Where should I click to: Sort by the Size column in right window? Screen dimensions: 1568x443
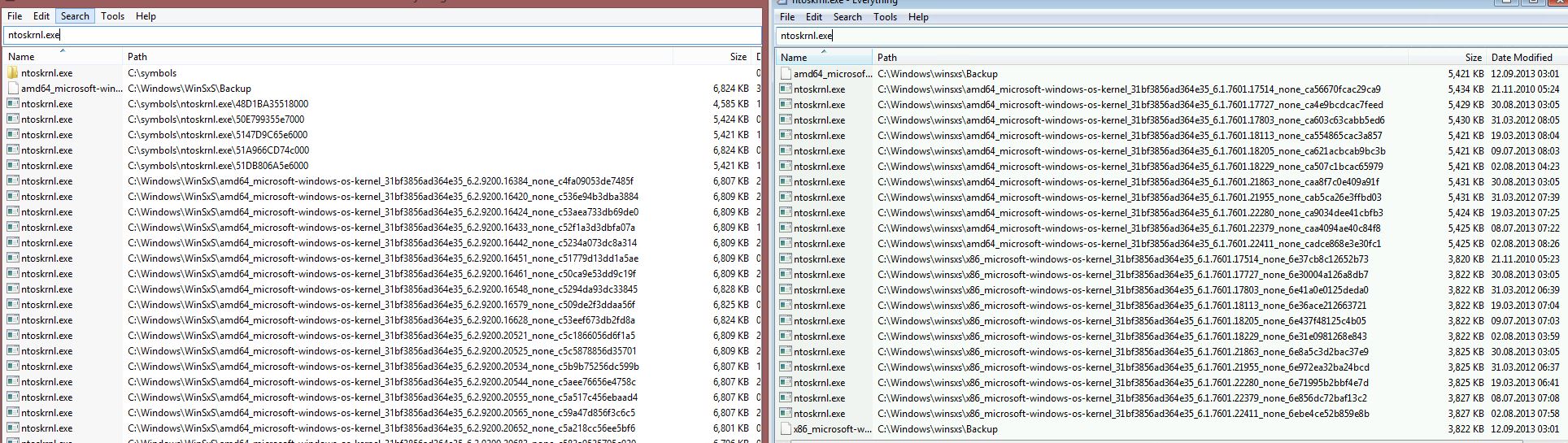[x=1447, y=58]
